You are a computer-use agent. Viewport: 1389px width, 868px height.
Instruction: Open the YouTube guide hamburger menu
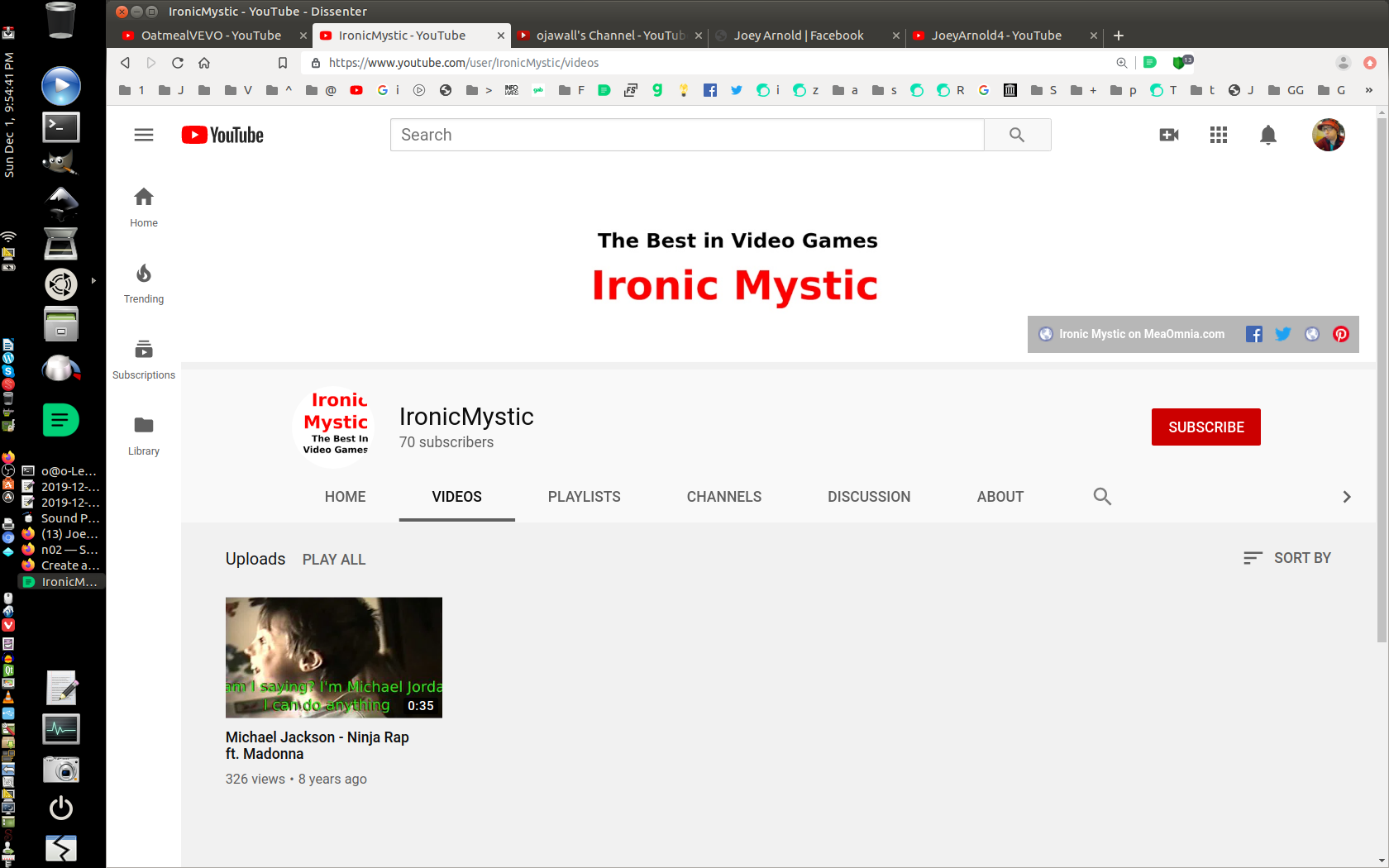click(144, 135)
